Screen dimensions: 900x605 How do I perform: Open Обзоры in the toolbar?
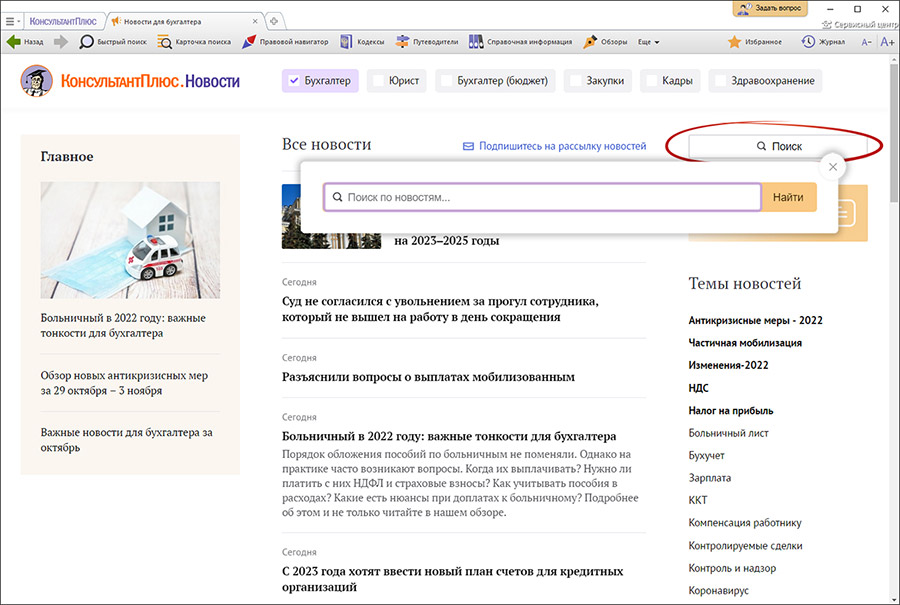[x=605, y=42]
